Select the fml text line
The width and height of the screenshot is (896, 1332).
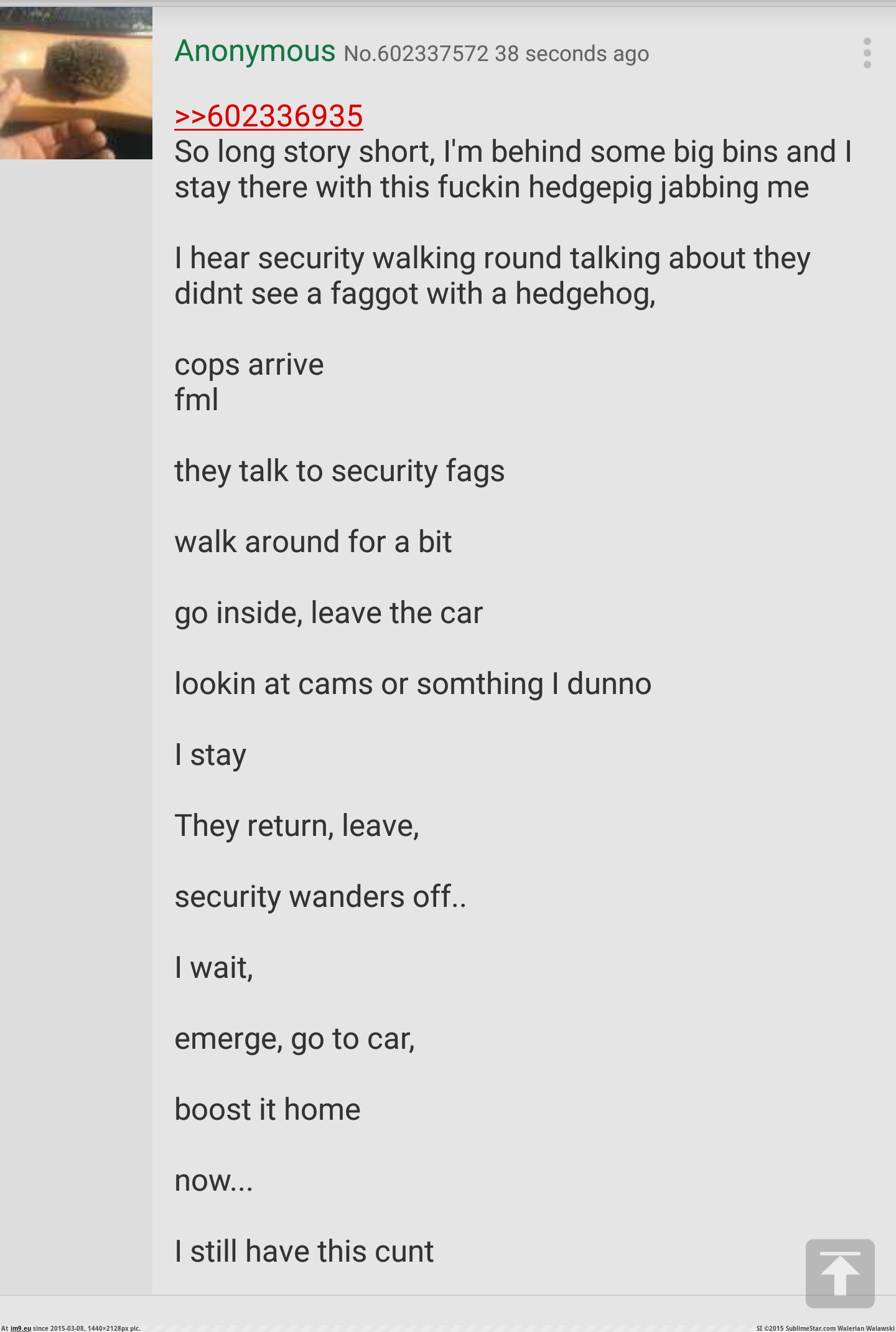(197, 400)
